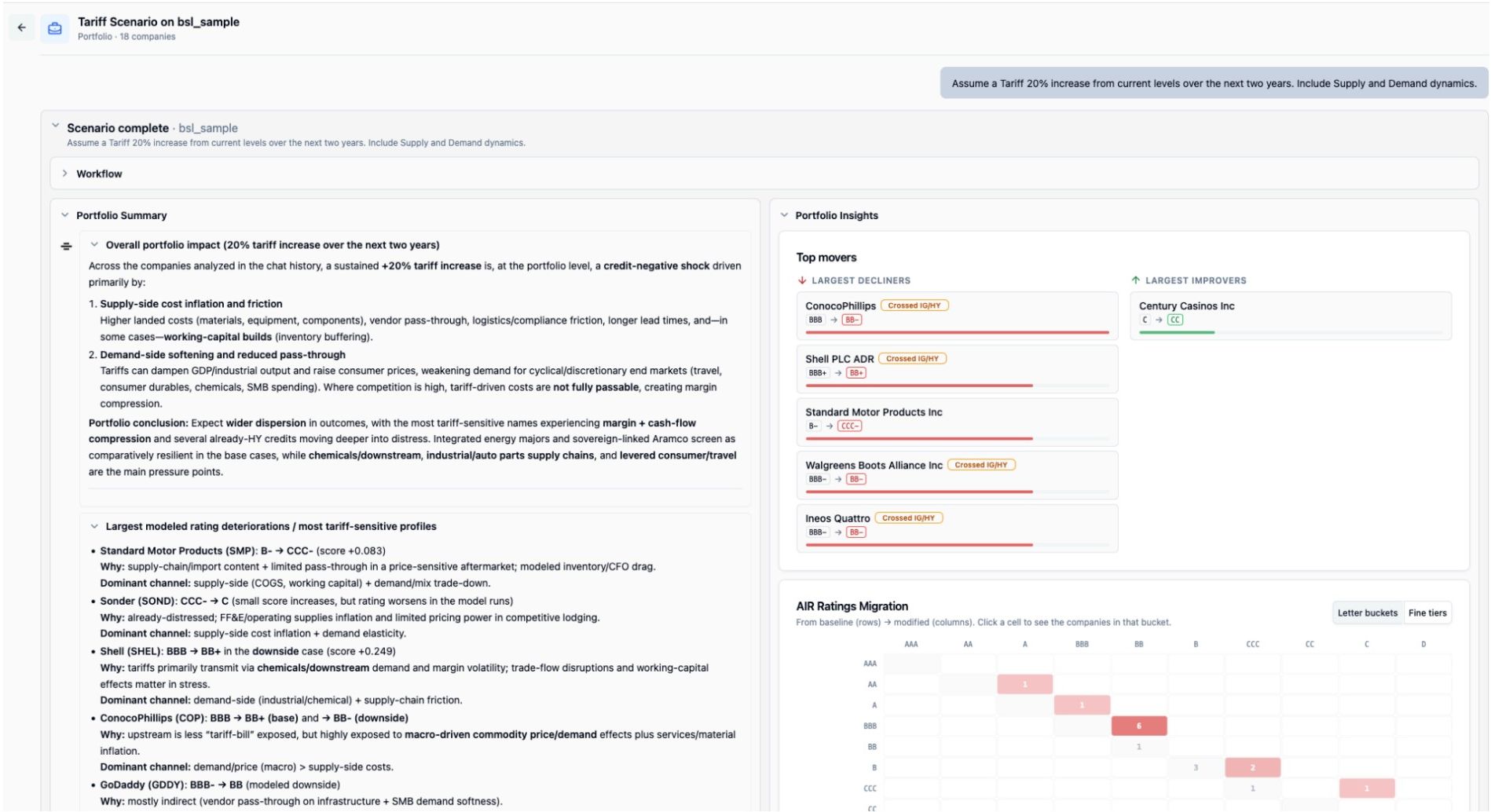Go back using the left arrow

point(22,27)
